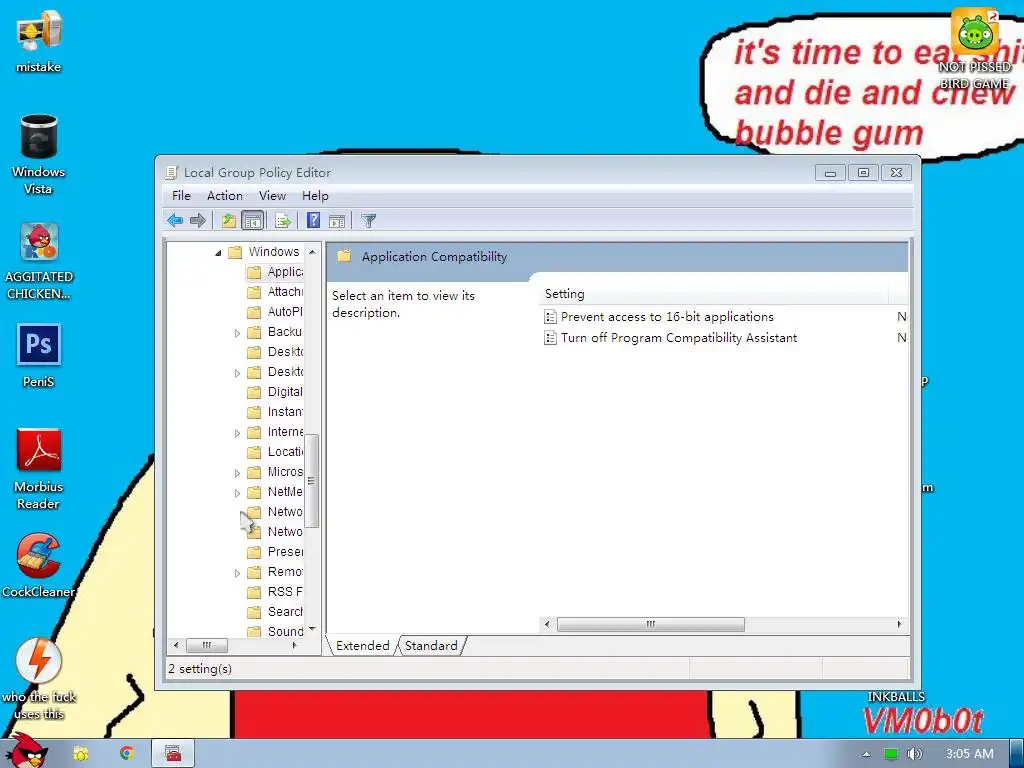Image resolution: width=1024 pixels, height=768 pixels.
Task: Select the AutoPl tree folder
Action: click(275, 312)
